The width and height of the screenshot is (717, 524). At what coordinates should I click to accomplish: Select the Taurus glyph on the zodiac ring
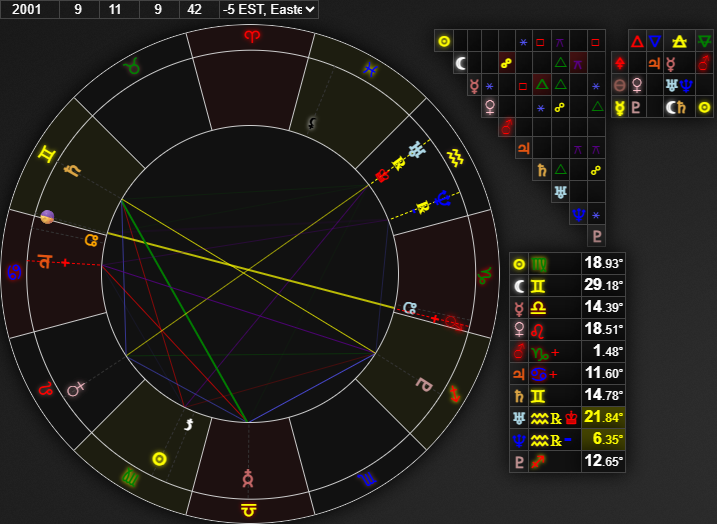pos(131,67)
